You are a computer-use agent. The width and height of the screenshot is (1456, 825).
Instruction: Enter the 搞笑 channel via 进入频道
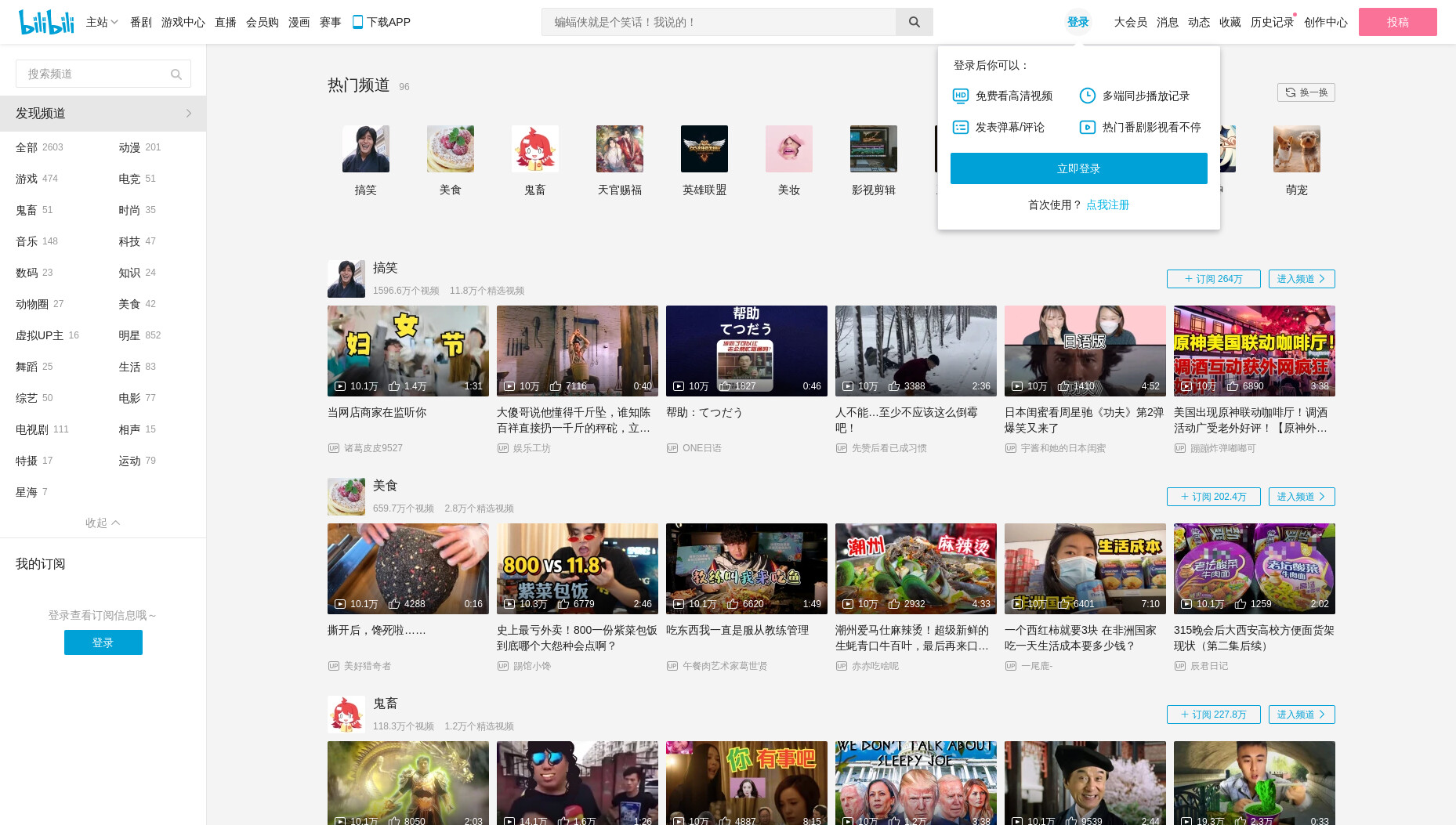[1302, 279]
